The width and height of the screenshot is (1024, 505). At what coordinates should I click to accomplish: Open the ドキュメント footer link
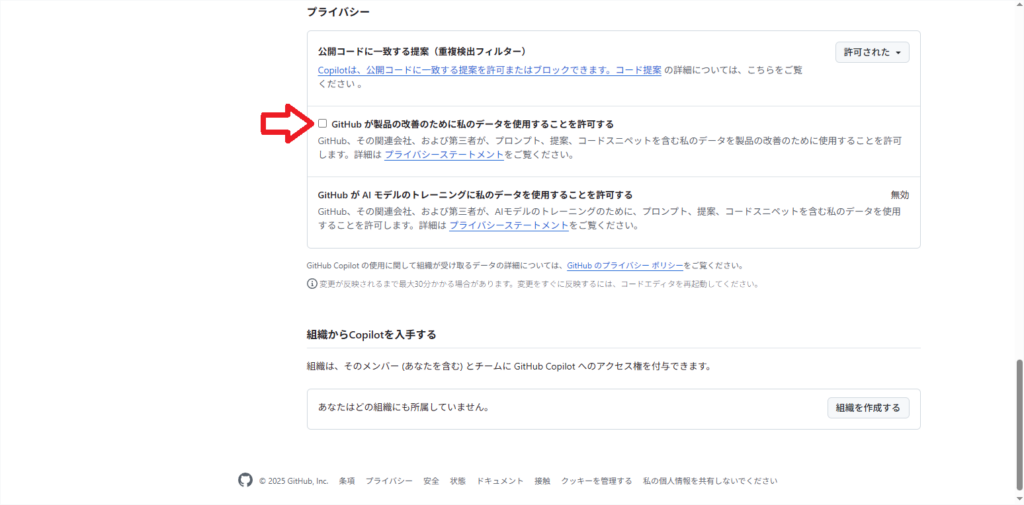tap(500, 481)
